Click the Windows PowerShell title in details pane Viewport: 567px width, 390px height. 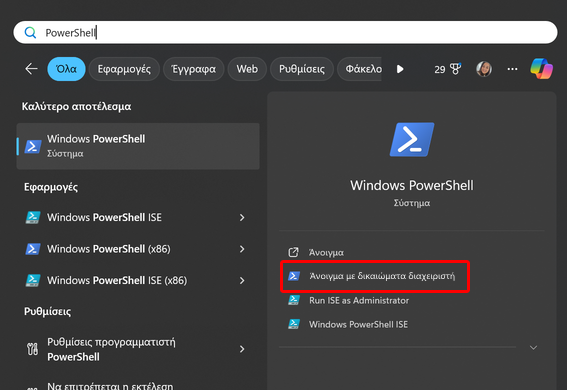click(412, 185)
